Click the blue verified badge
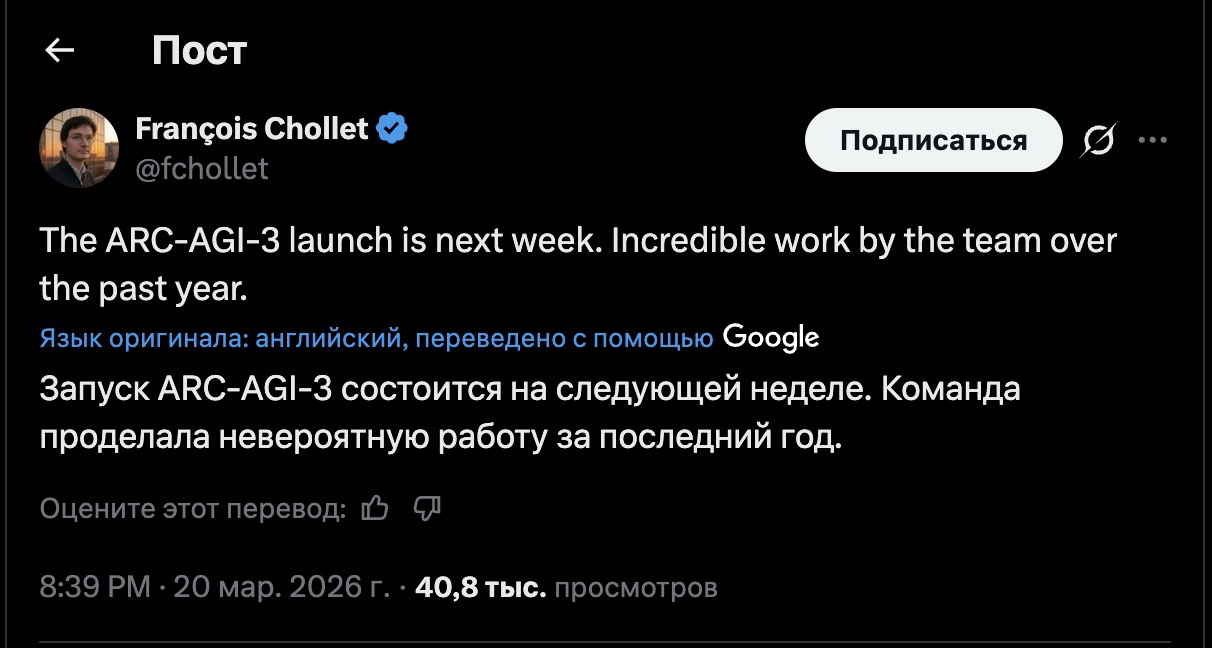Image resolution: width=1212 pixels, height=648 pixels. [x=392, y=129]
